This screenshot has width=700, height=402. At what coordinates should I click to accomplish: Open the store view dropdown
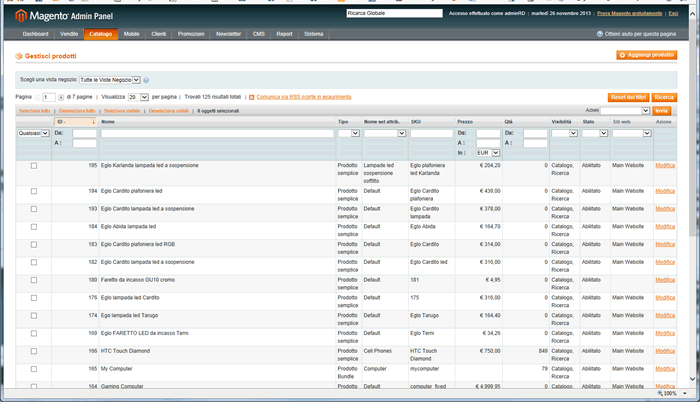coord(110,80)
